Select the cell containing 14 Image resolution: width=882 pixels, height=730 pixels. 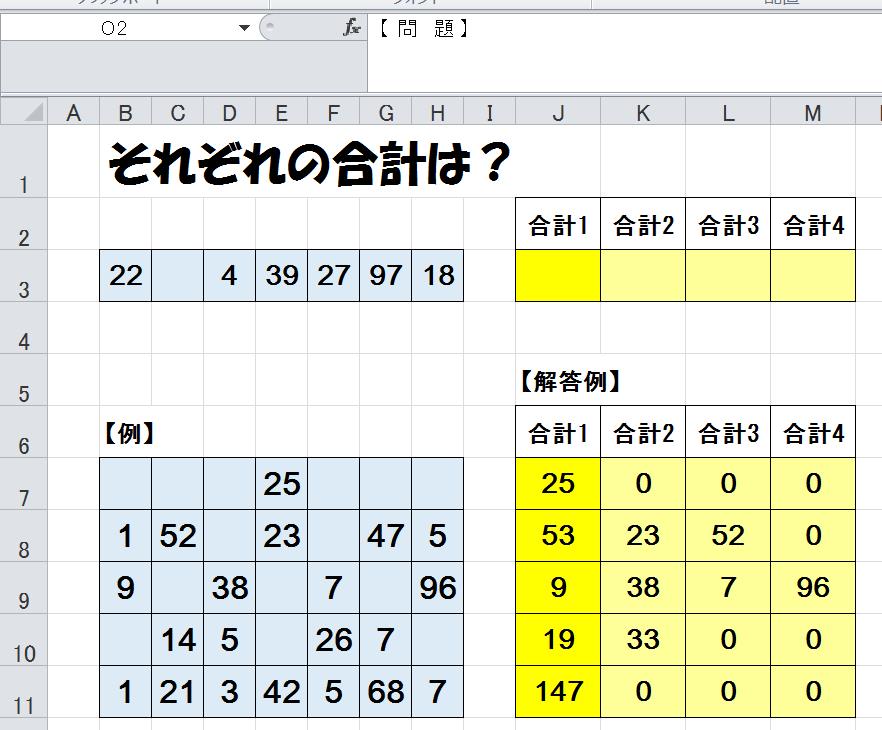click(x=178, y=640)
